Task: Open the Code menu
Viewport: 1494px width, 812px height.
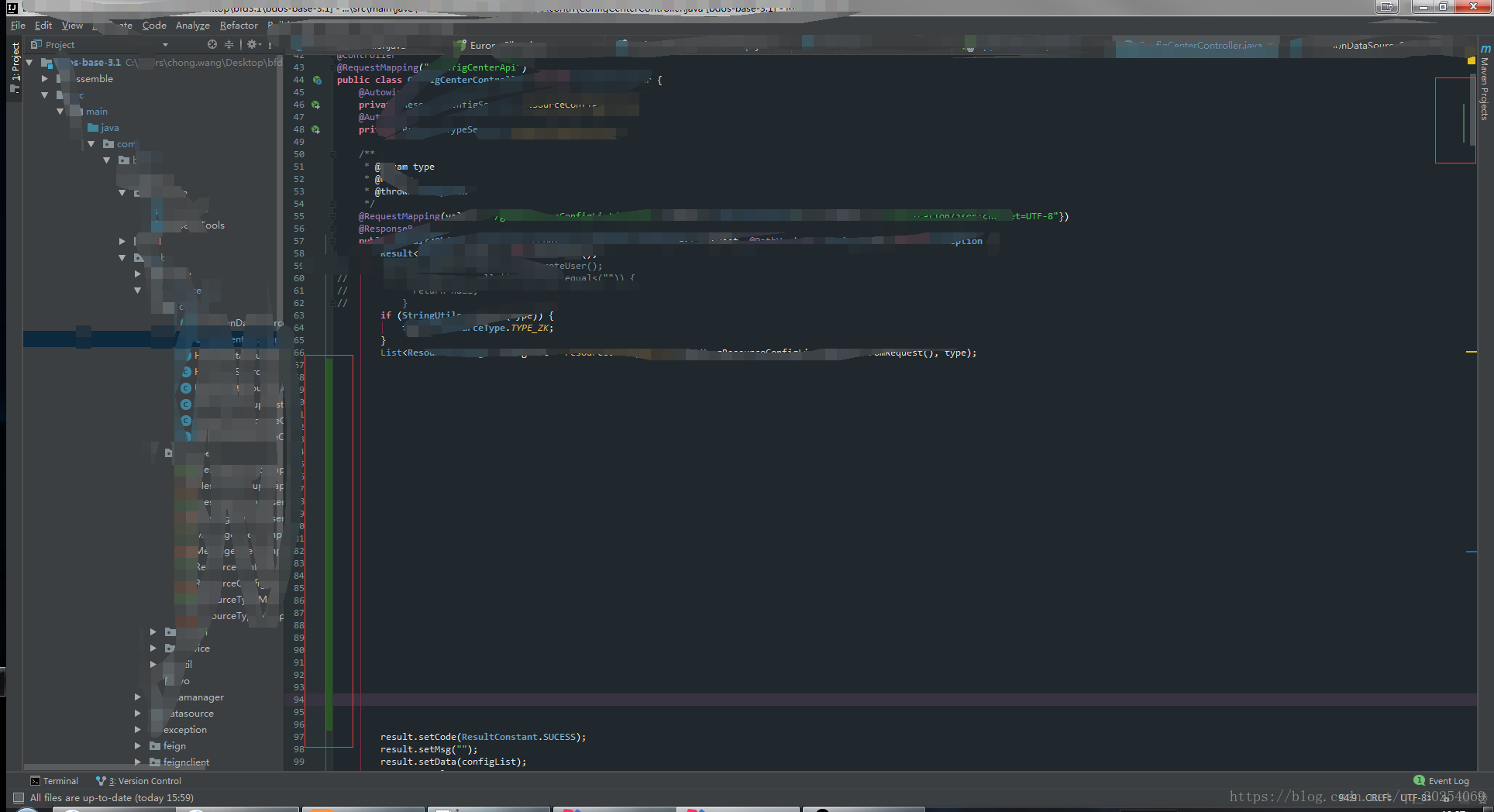Action: coord(154,26)
